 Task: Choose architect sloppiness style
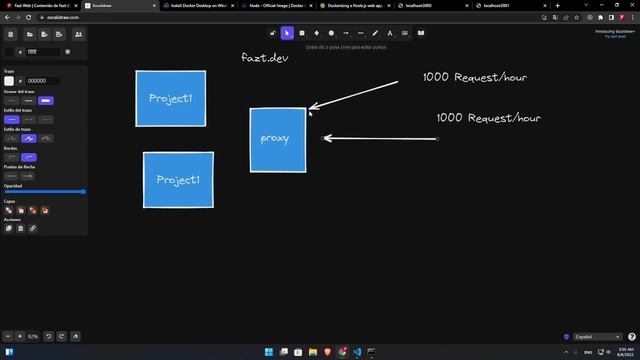[12, 139]
